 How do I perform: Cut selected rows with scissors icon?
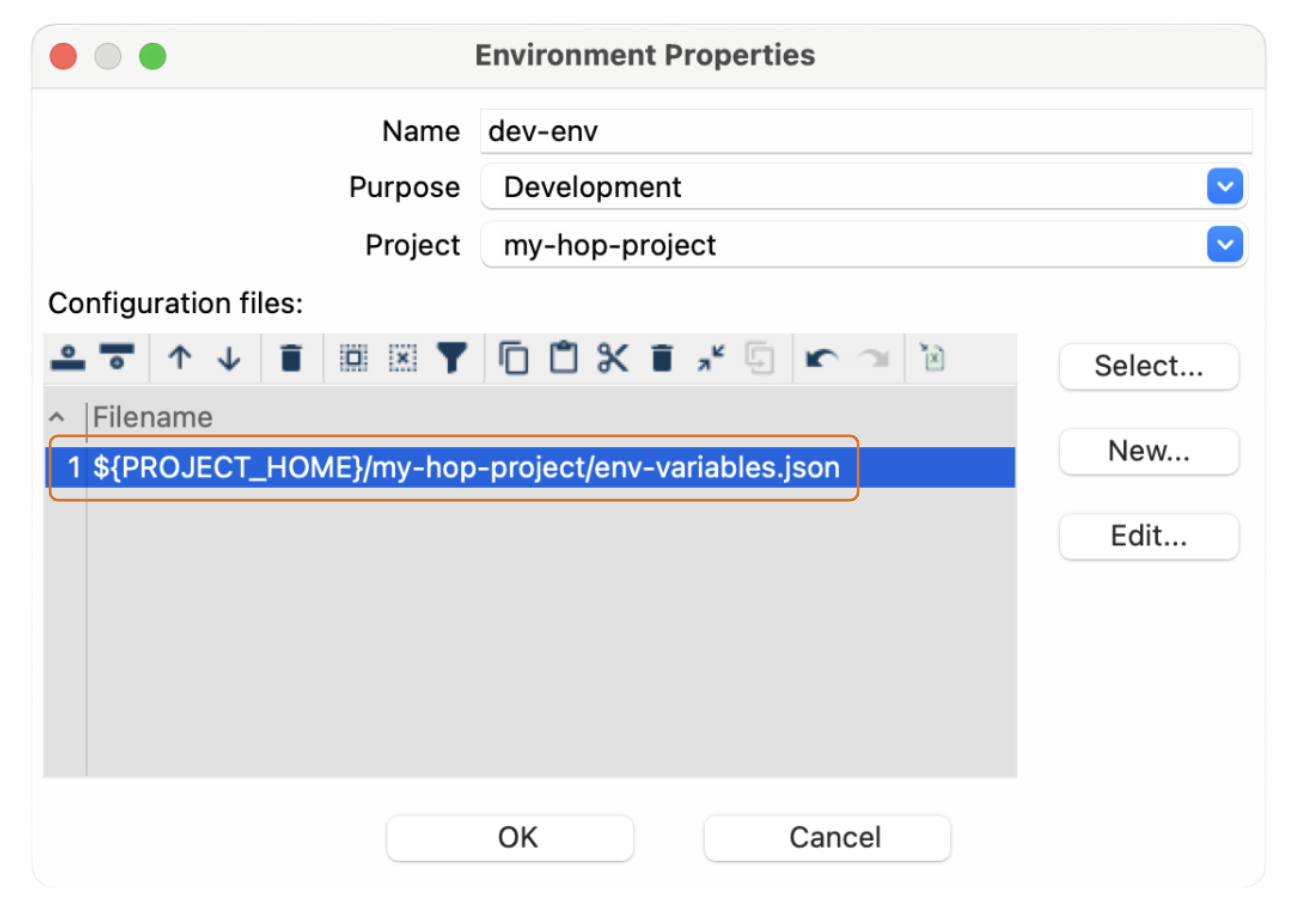click(612, 358)
